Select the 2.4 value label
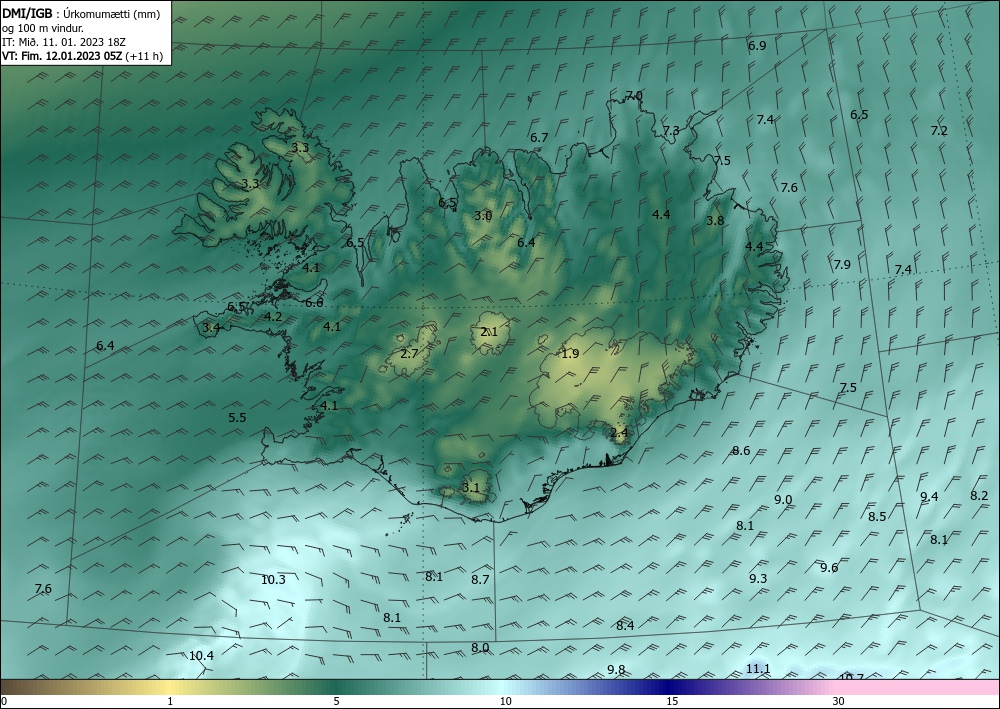The height and width of the screenshot is (709, 1000). click(619, 433)
